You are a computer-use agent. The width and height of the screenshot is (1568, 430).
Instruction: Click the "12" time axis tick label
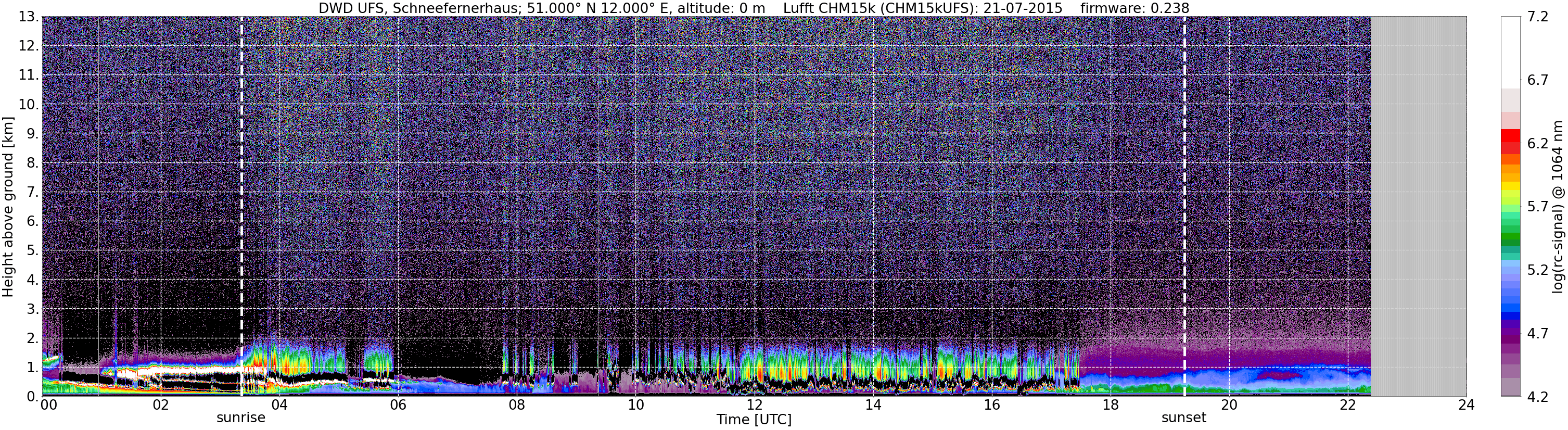754,405
